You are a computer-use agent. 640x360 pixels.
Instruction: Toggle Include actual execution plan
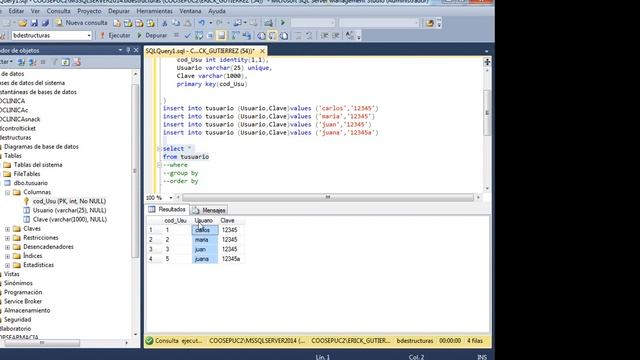[x=236, y=36]
